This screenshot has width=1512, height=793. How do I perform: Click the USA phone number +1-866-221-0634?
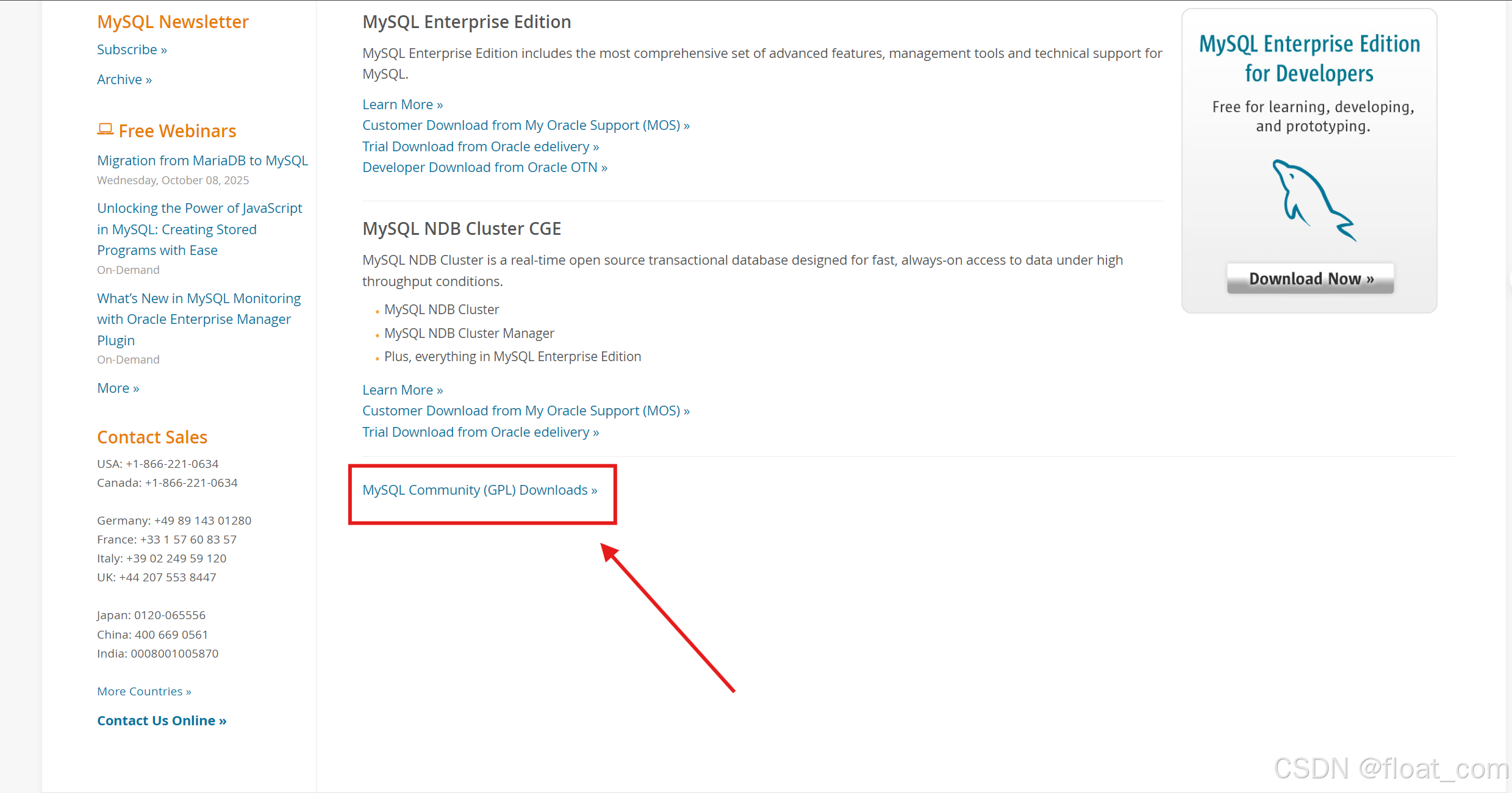pyautogui.click(x=172, y=464)
